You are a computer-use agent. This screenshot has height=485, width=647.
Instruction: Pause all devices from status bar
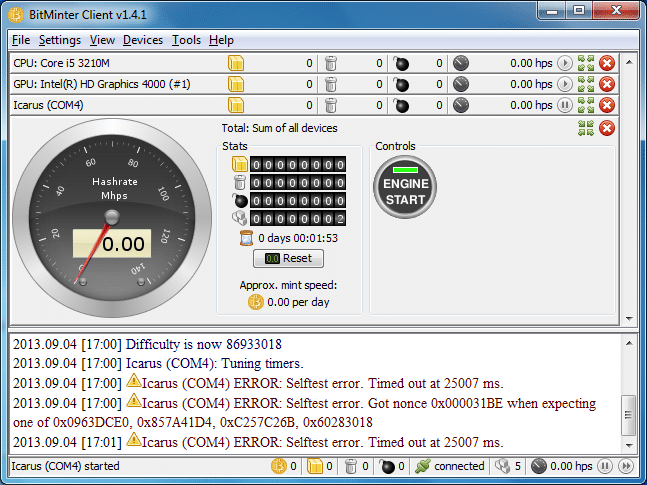coord(604,466)
